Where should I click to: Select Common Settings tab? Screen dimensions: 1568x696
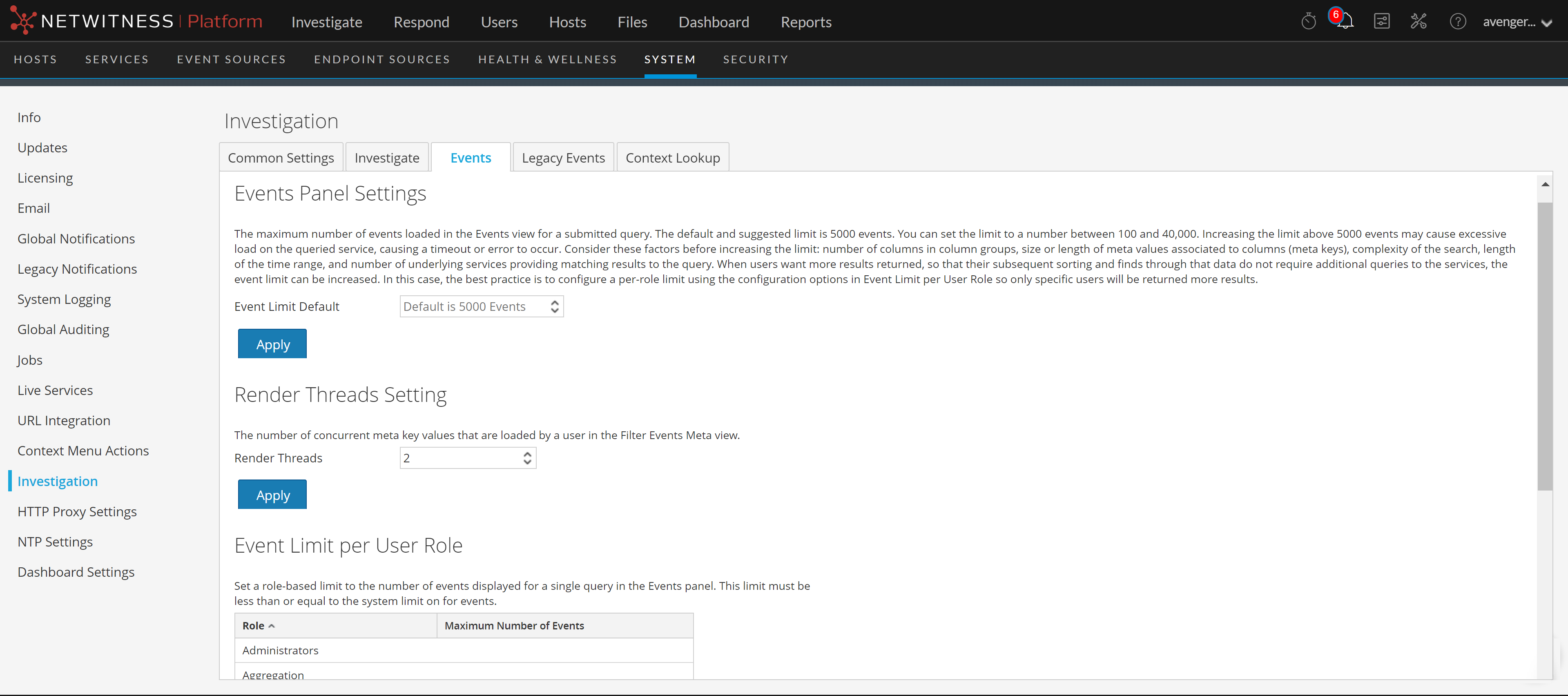coord(281,158)
